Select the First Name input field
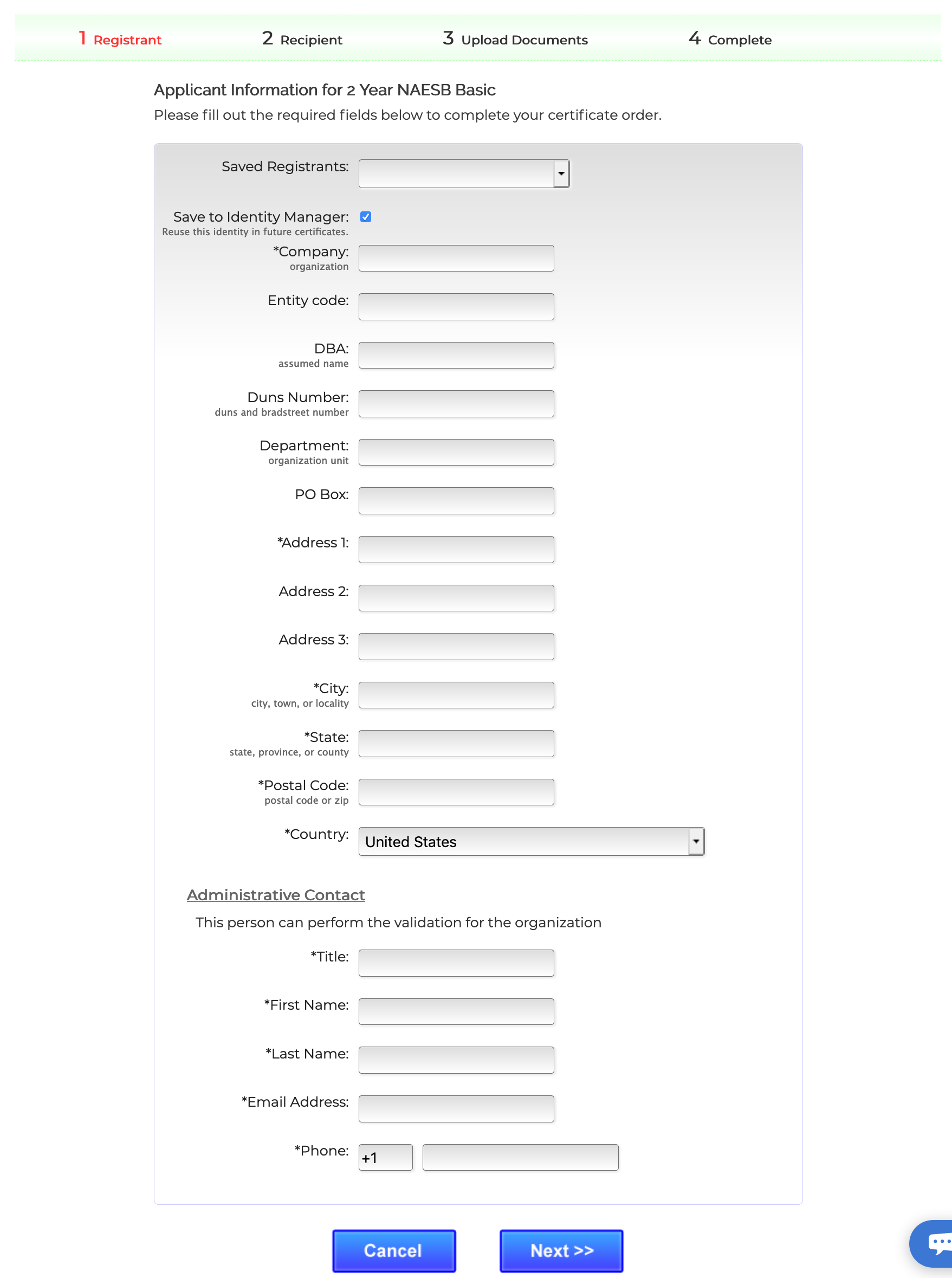 [x=456, y=1012]
